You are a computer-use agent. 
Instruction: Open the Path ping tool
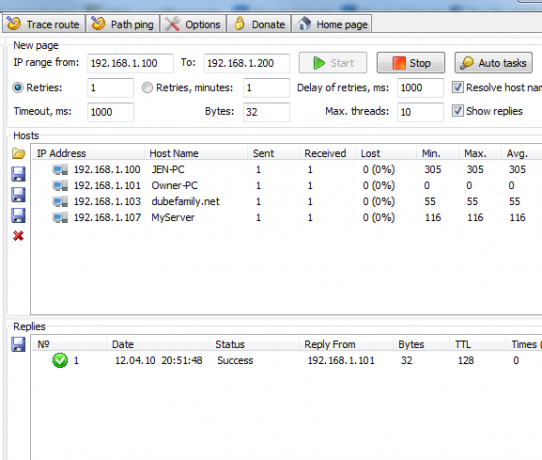[x=123, y=24]
